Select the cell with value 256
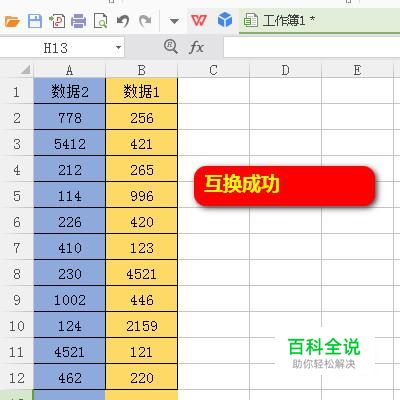Screen dimensions: 400x400 coord(141,118)
